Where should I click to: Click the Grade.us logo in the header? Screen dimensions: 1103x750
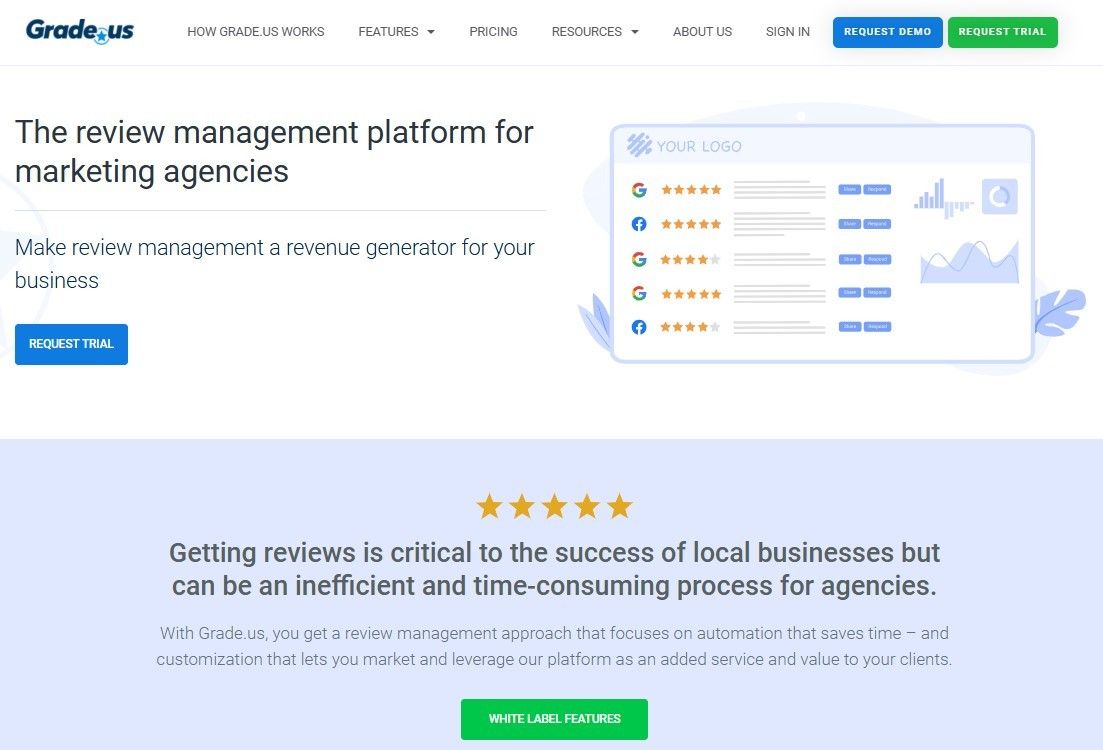[80, 31]
